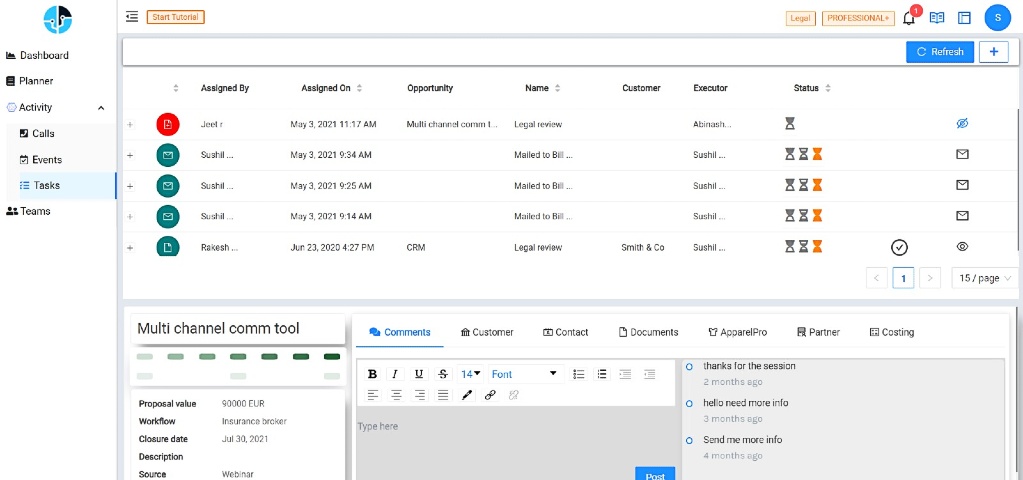This screenshot has width=1023, height=480.
Task: Click the Refresh button
Action: pyautogui.click(x=939, y=52)
